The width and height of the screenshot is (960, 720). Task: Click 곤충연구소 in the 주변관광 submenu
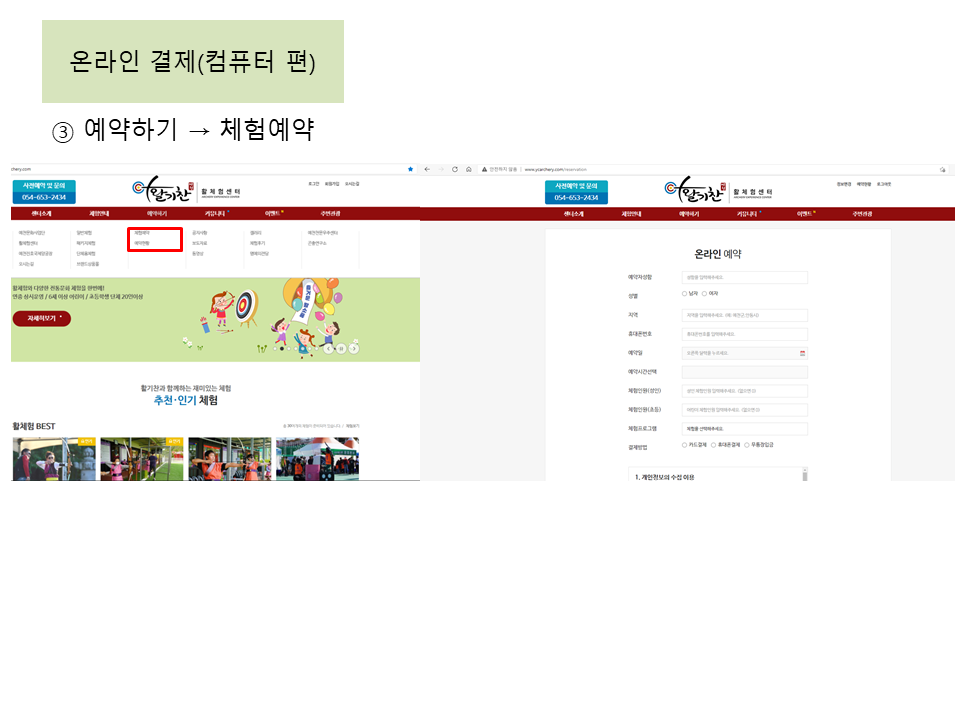tap(317, 244)
